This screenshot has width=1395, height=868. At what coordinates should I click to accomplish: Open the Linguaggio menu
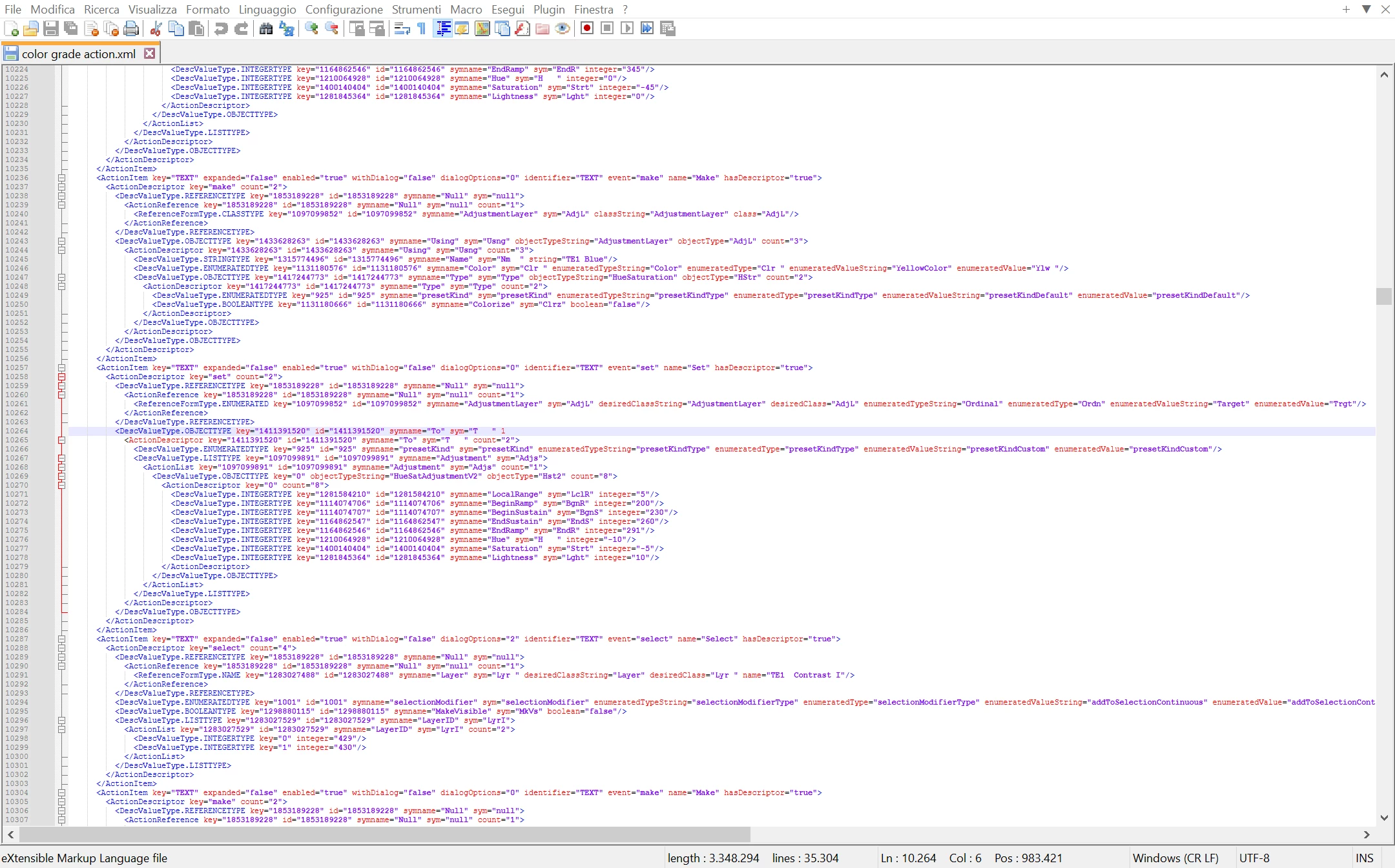(267, 9)
